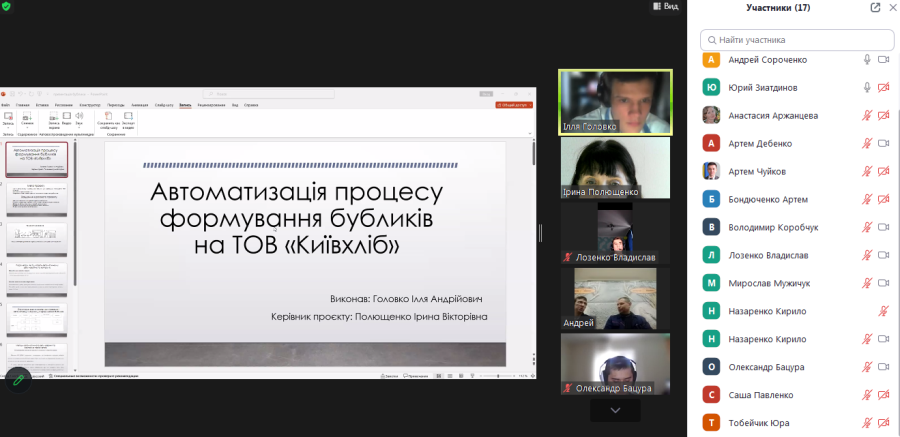Open the Файл tab in PowerPoint
The image size is (900, 437).
(5, 105)
